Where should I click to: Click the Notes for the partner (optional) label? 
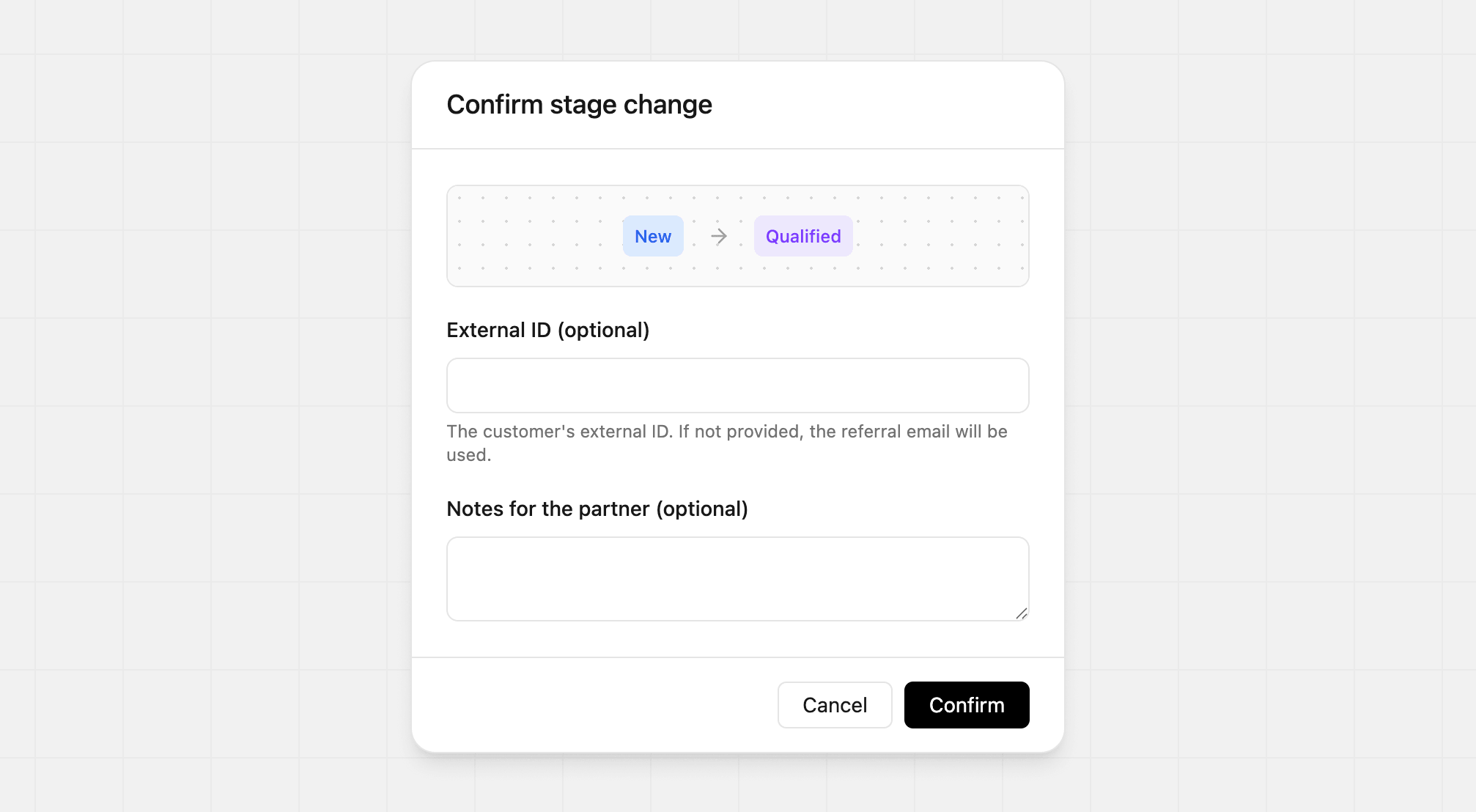coord(597,509)
